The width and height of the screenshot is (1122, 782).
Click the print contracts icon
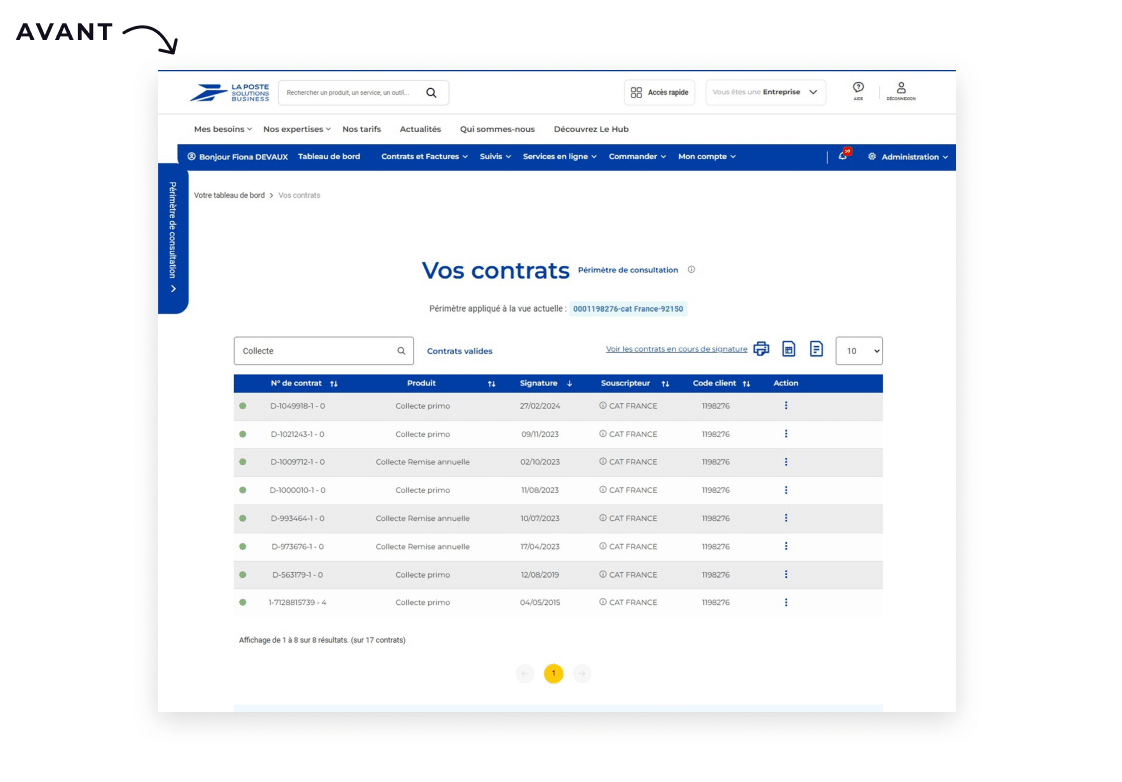(x=761, y=349)
